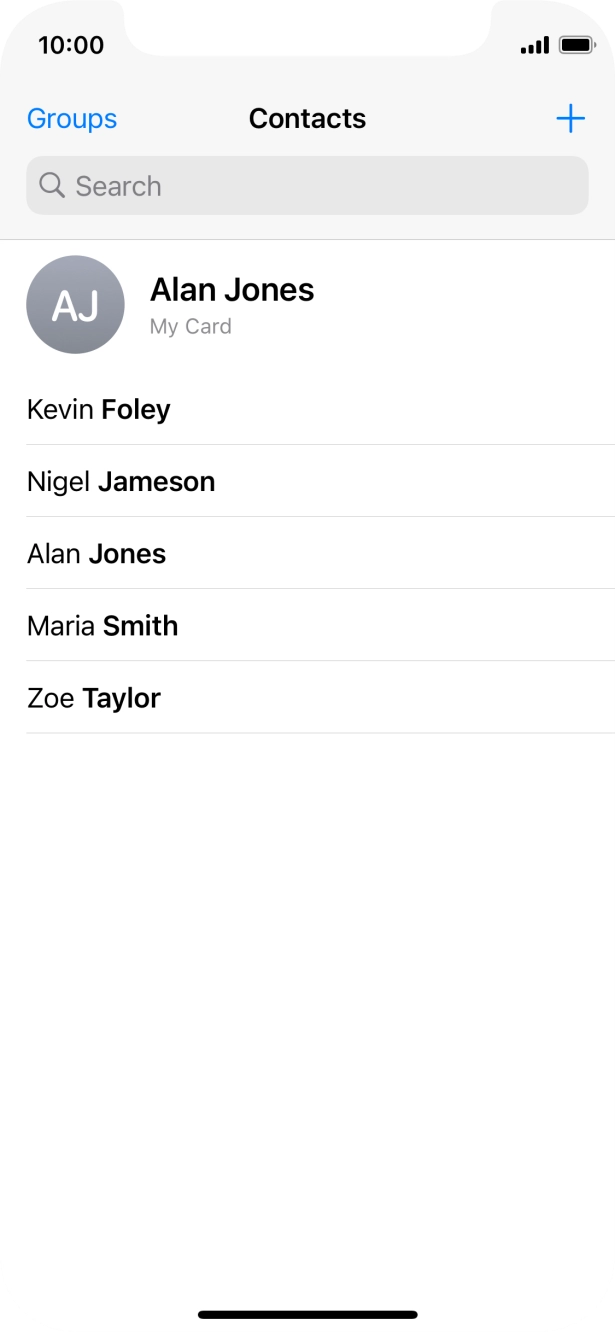Image resolution: width=615 pixels, height=1332 pixels.
Task: Open the Groups link
Action: click(72, 119)
